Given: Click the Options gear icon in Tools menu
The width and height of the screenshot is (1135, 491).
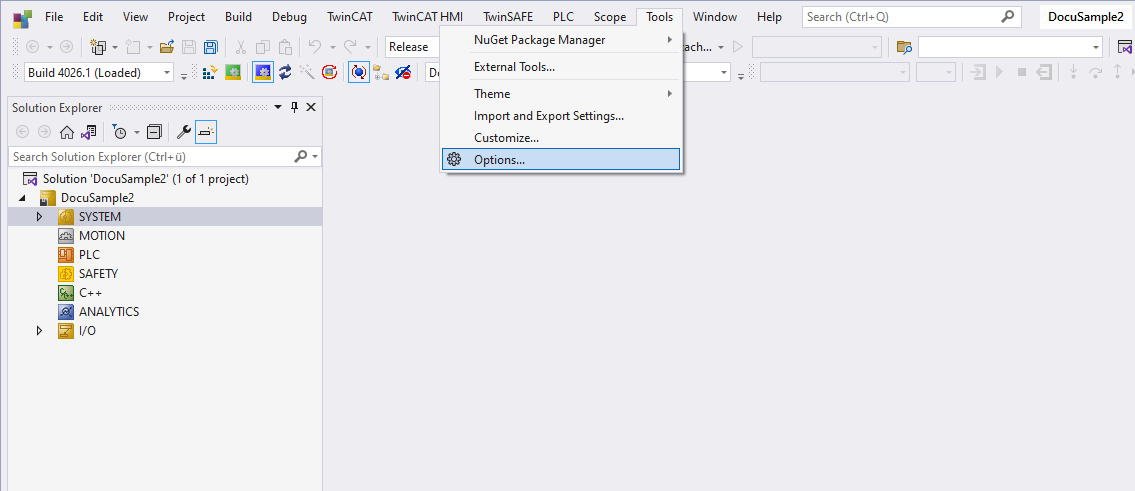Looking at the screenshot, I should 454,159.
